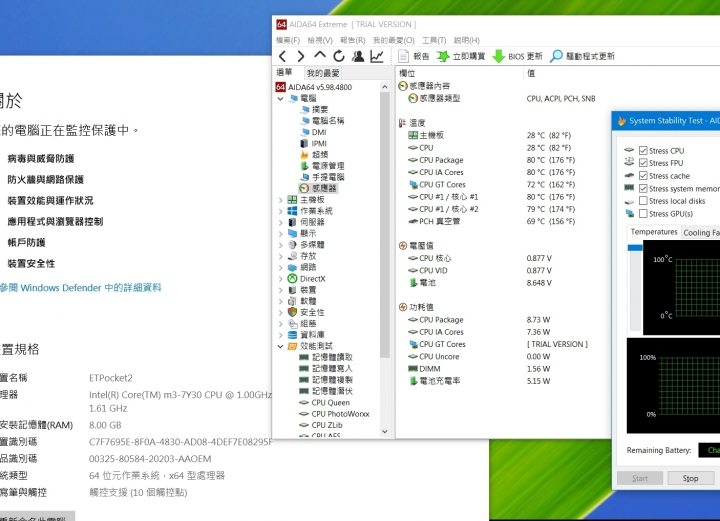This screenshot has height=521, width=720.
Task: Click the 報告 report toolbar button
Action: 414,56
